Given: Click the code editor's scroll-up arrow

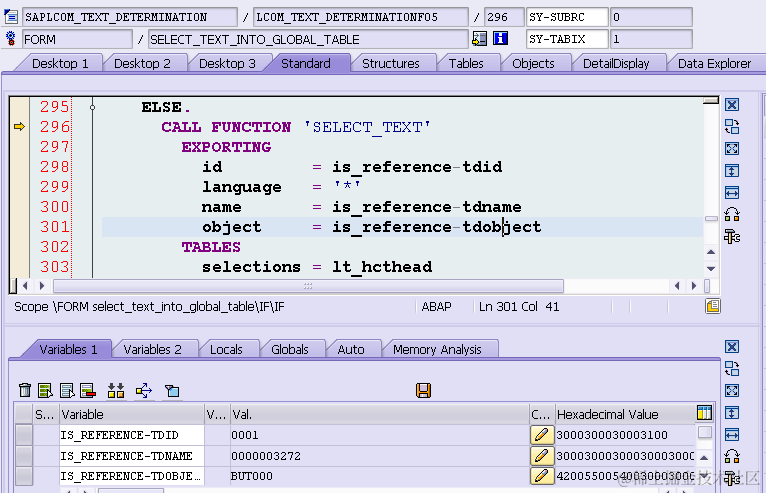Looking at the screenshot, I should pos(711,252).
